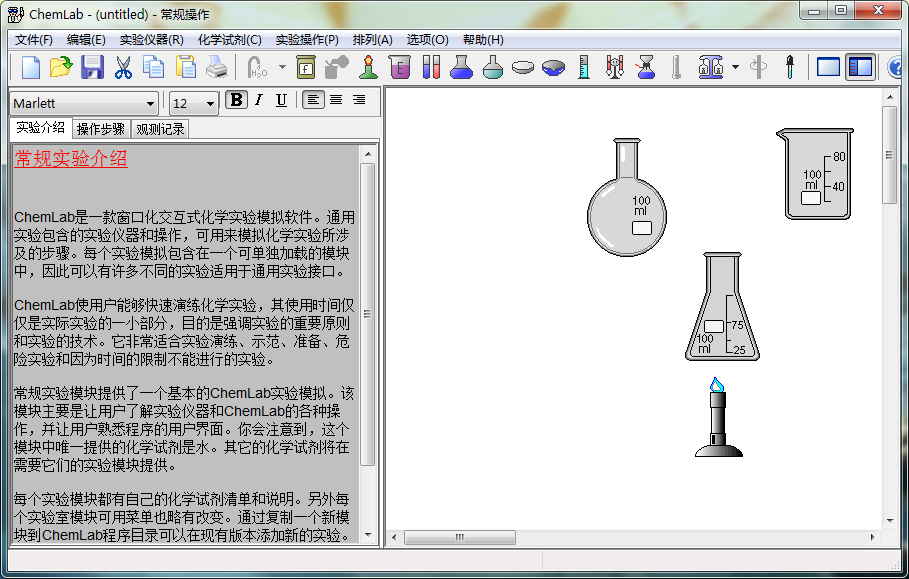Align text to the left
The height and width of the screenshot is (579, 909).
tap(313, 100)
